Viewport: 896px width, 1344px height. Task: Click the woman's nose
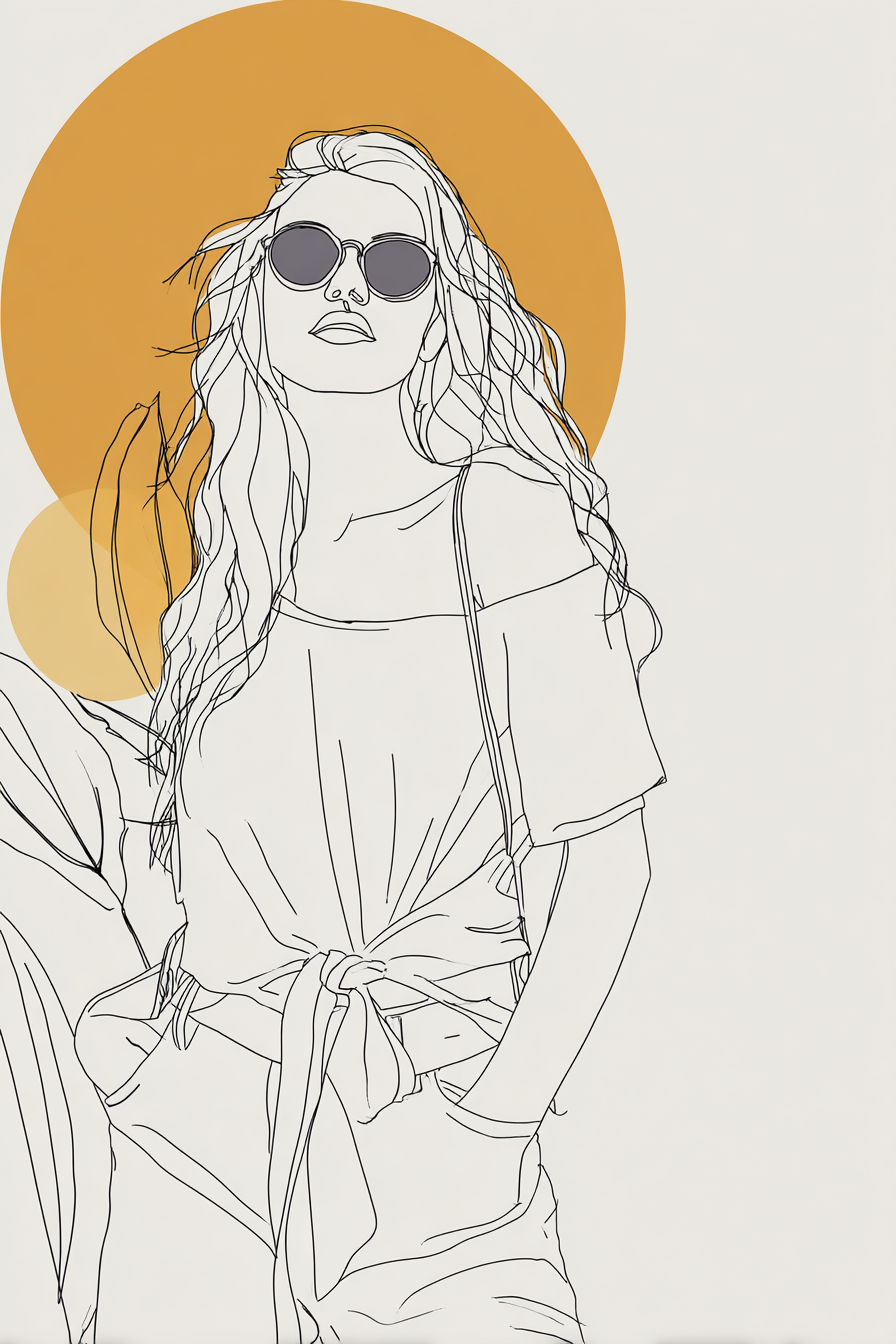tap(347, 290)
